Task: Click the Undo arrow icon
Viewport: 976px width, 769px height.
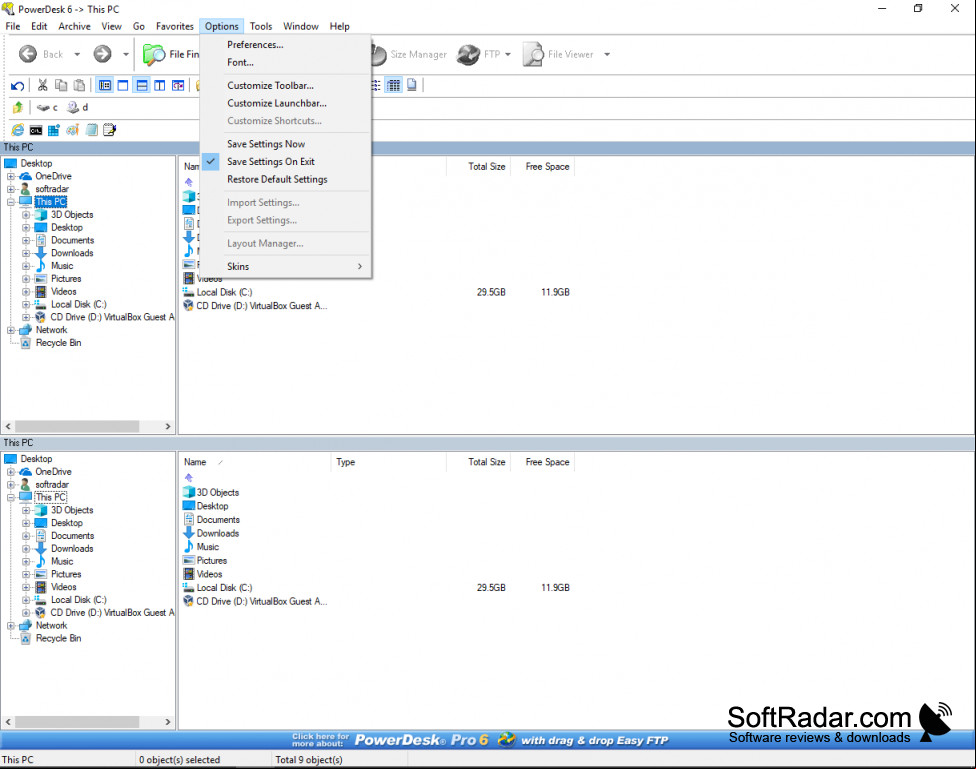Action: click(17, 85)
